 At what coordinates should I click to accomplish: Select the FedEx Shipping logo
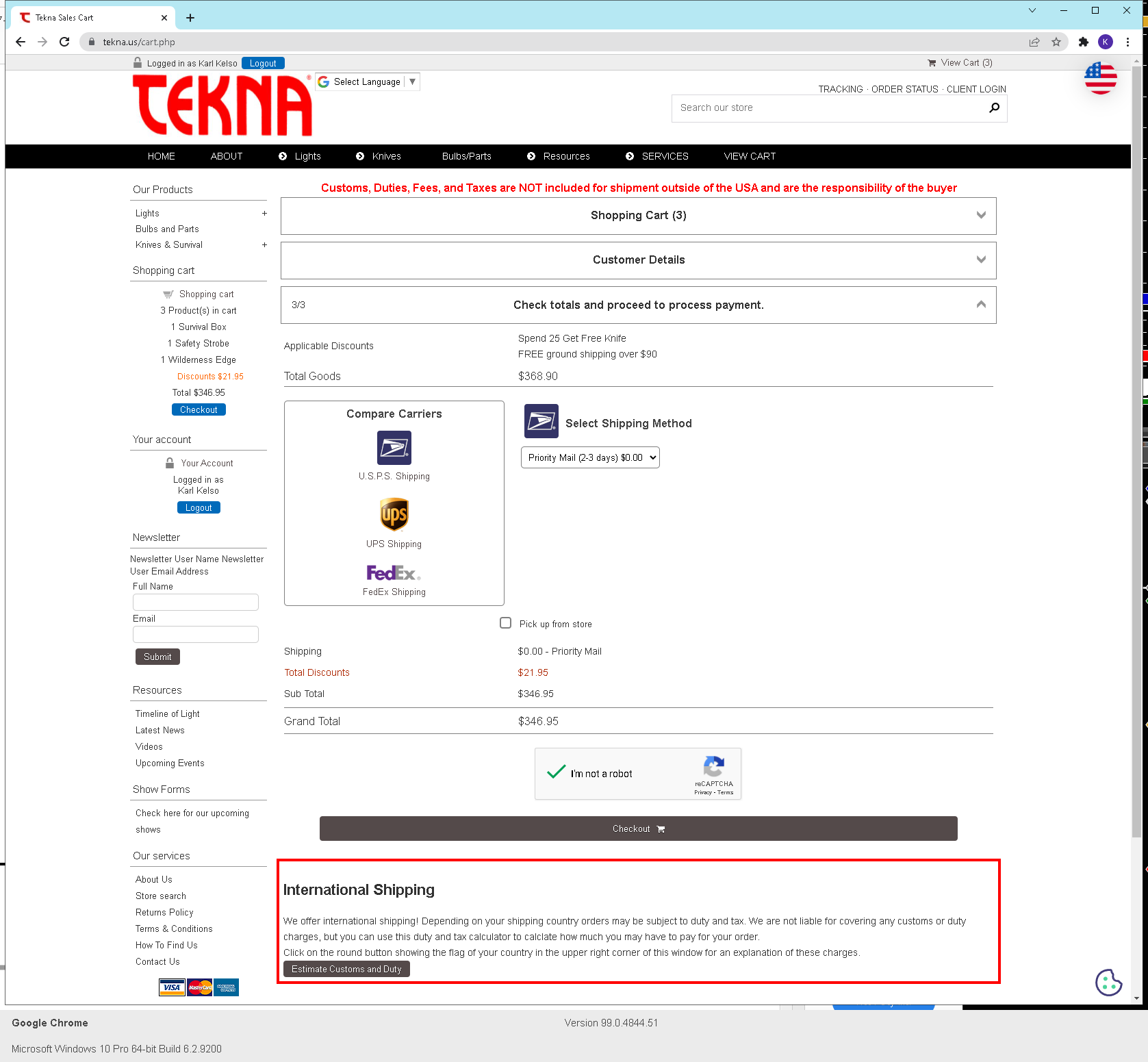coord(394,572)
